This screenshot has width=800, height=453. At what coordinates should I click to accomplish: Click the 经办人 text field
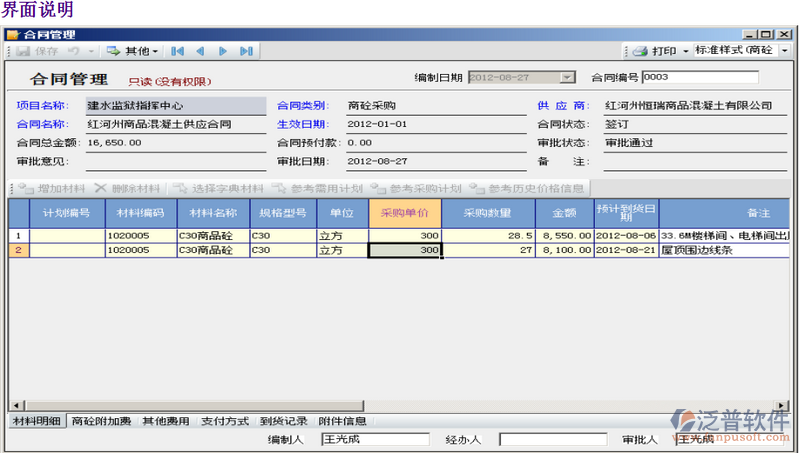[552, 439]
